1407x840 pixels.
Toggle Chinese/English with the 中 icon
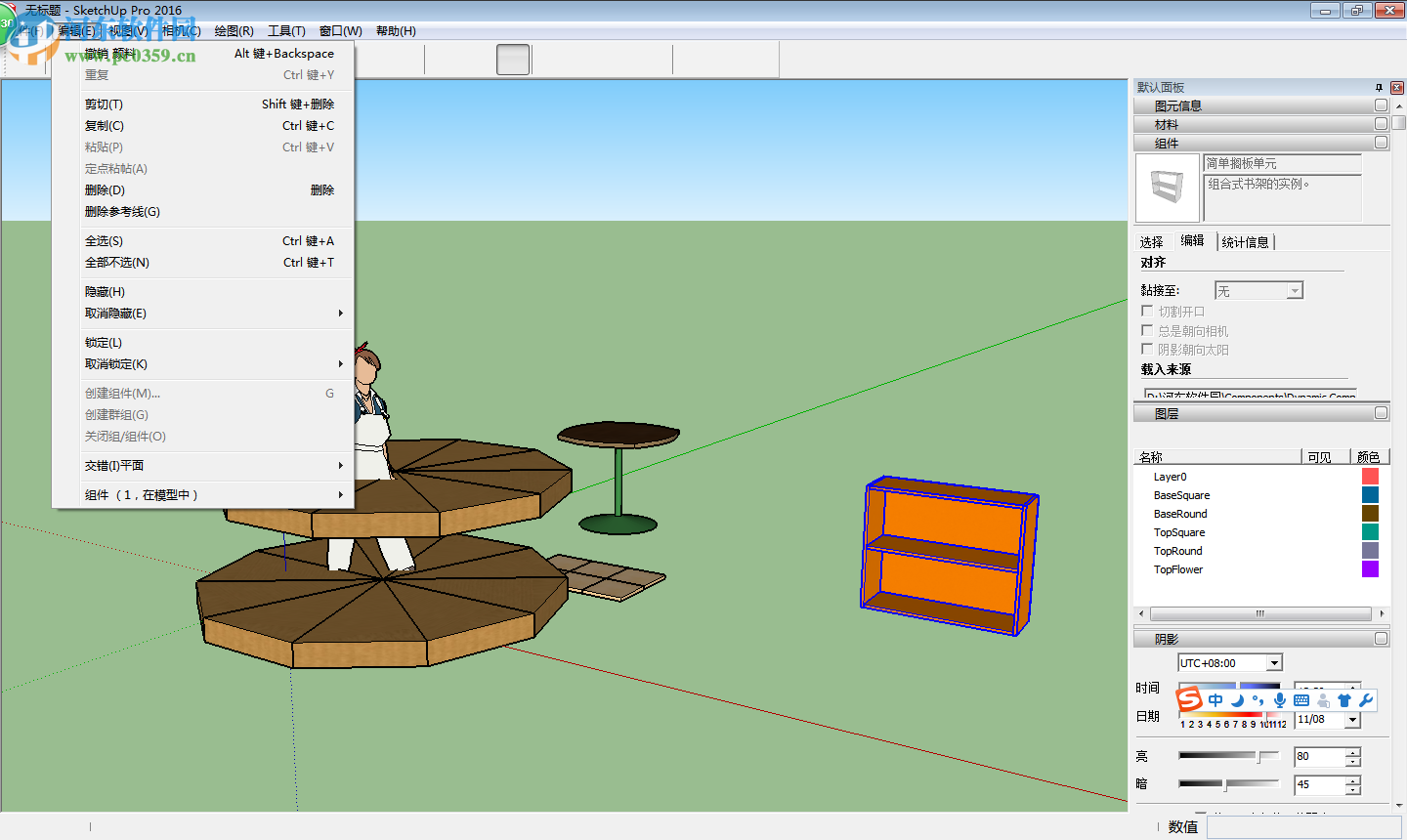click(1215, 699)
